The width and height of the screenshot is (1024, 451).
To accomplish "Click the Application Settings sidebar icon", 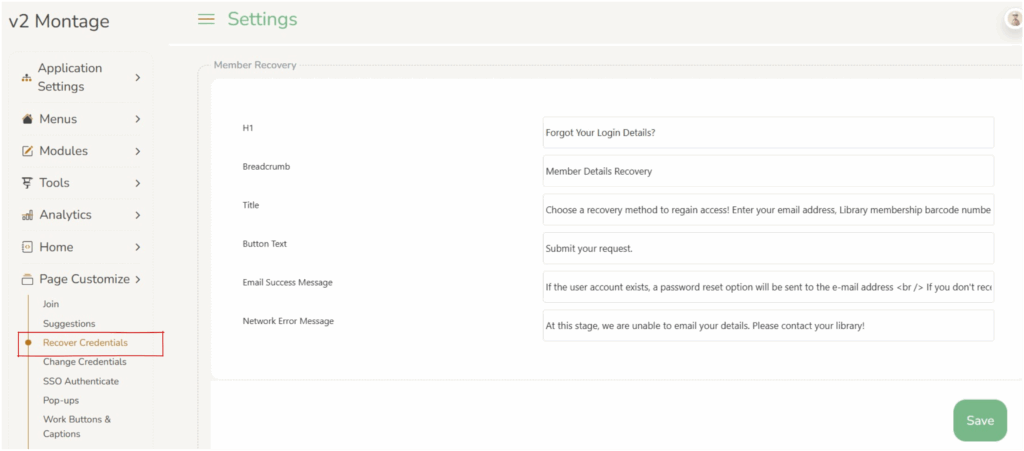I will (x=26, y=78).
